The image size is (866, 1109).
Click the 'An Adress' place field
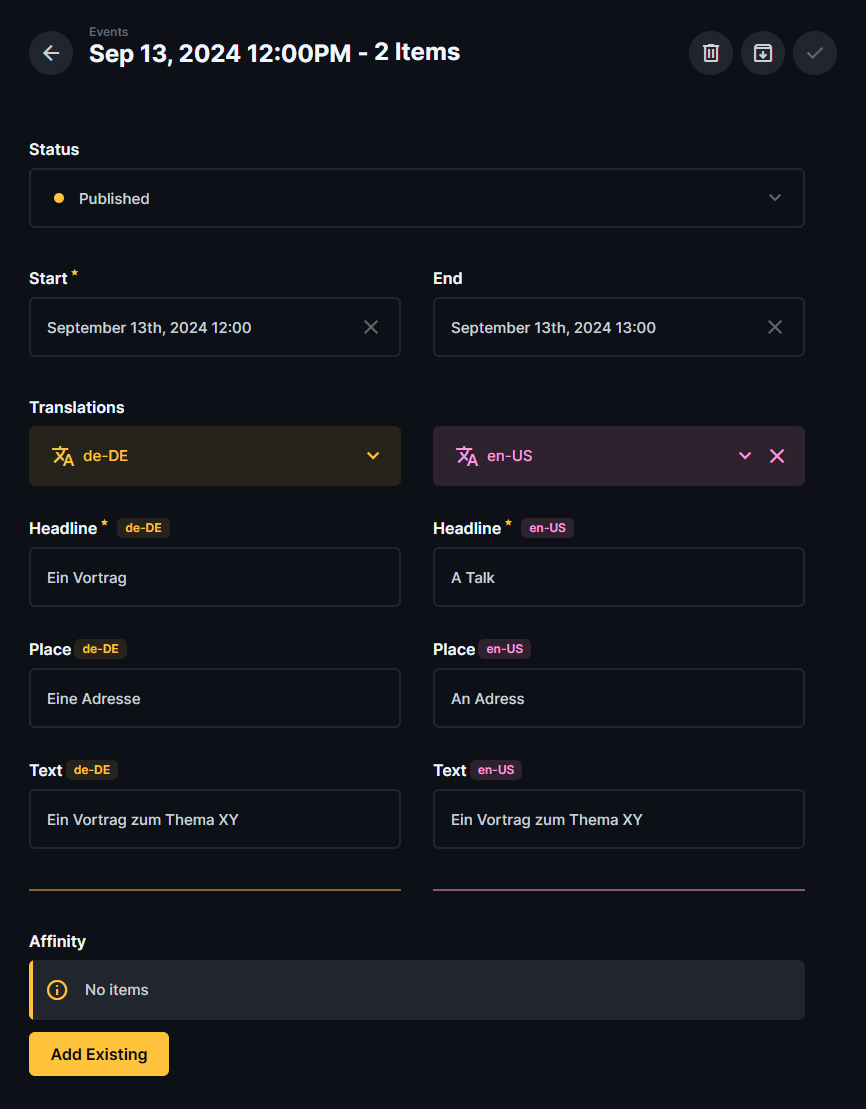pyautogui.click(x=618, y=698)
